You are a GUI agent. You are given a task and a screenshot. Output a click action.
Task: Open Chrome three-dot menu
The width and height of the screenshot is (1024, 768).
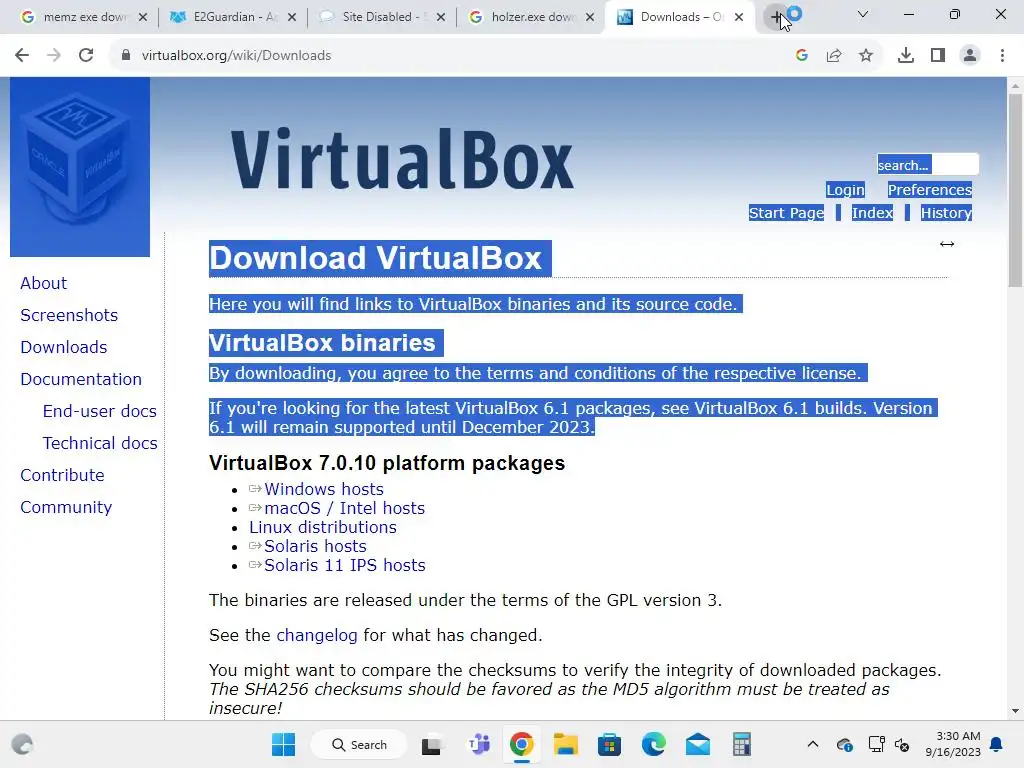(1002, 56)
